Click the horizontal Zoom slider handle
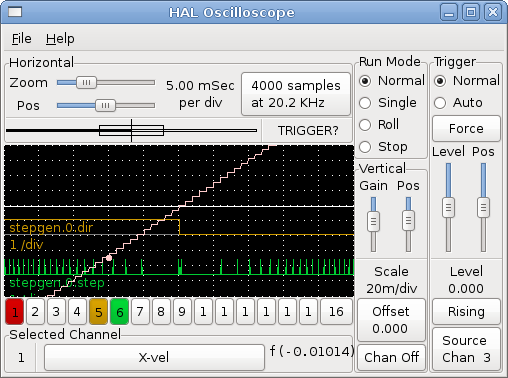The height and width of the screenshot is (378, 508). [x=86, y=83]
